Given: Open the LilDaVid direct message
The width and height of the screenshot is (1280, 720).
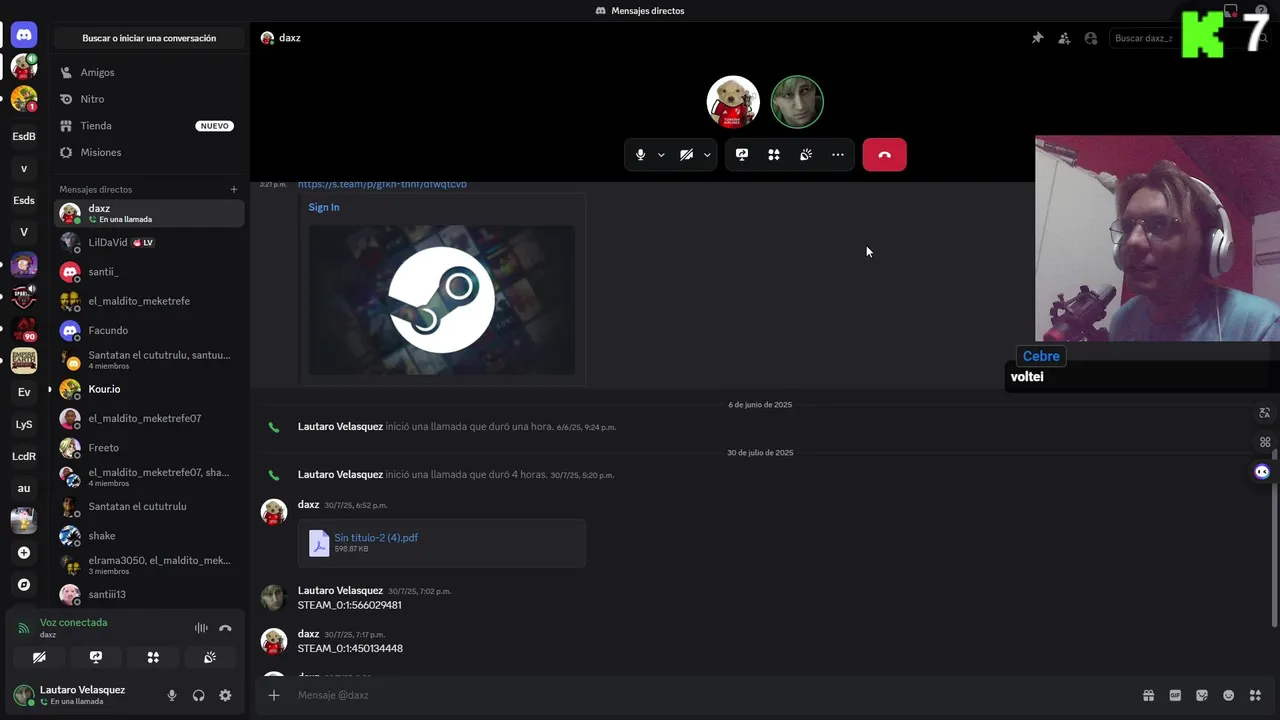Looking at the screenshot, I should tap(149, 242).
